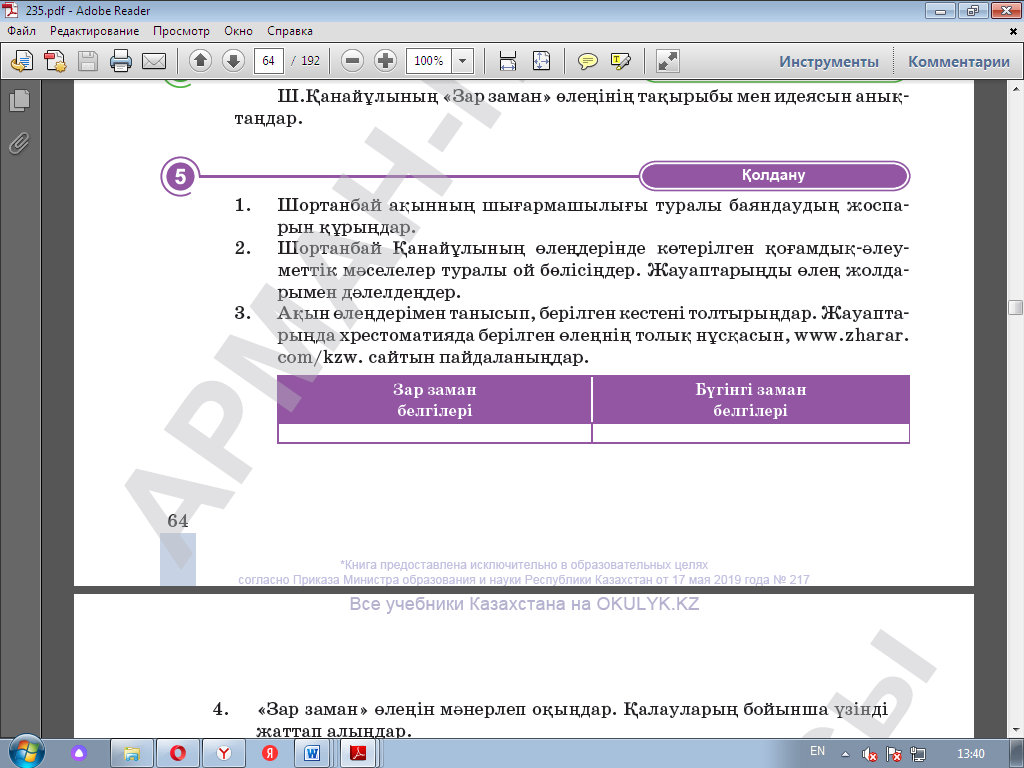Image resolution: width=1024 pixels, height=768 pixels.
Task: Add a sticky note comment
Action: [x=587, y=61]
